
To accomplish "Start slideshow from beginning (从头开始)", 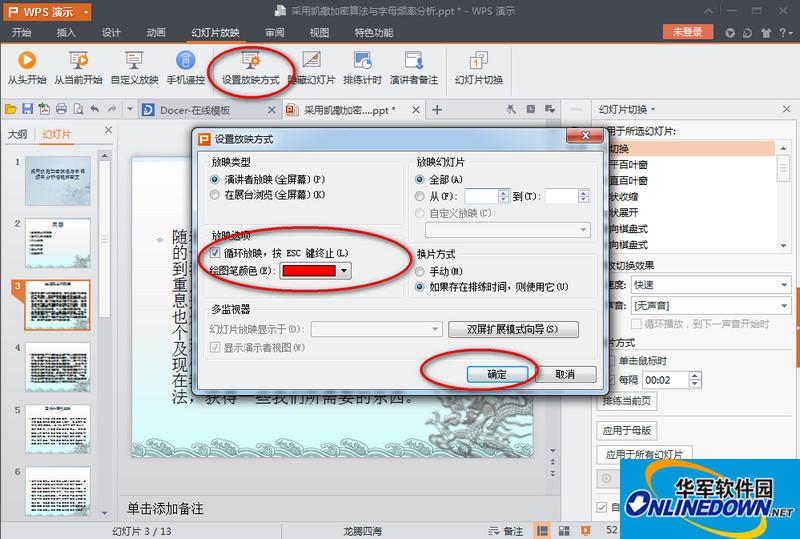I will (27, 67).
